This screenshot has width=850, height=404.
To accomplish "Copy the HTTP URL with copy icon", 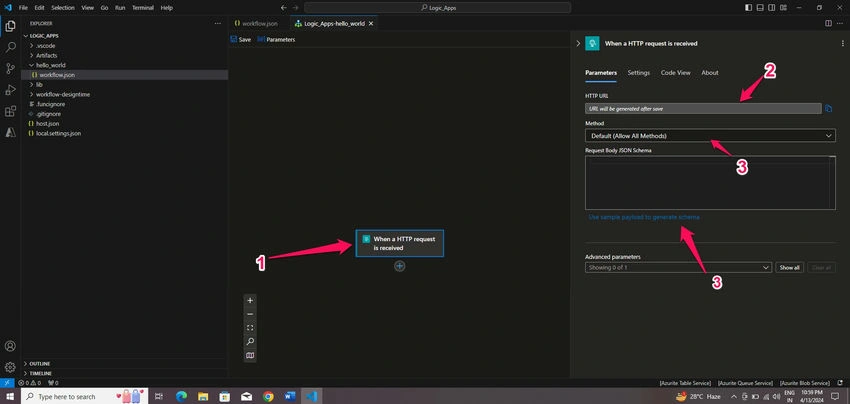I will [828, 108].
